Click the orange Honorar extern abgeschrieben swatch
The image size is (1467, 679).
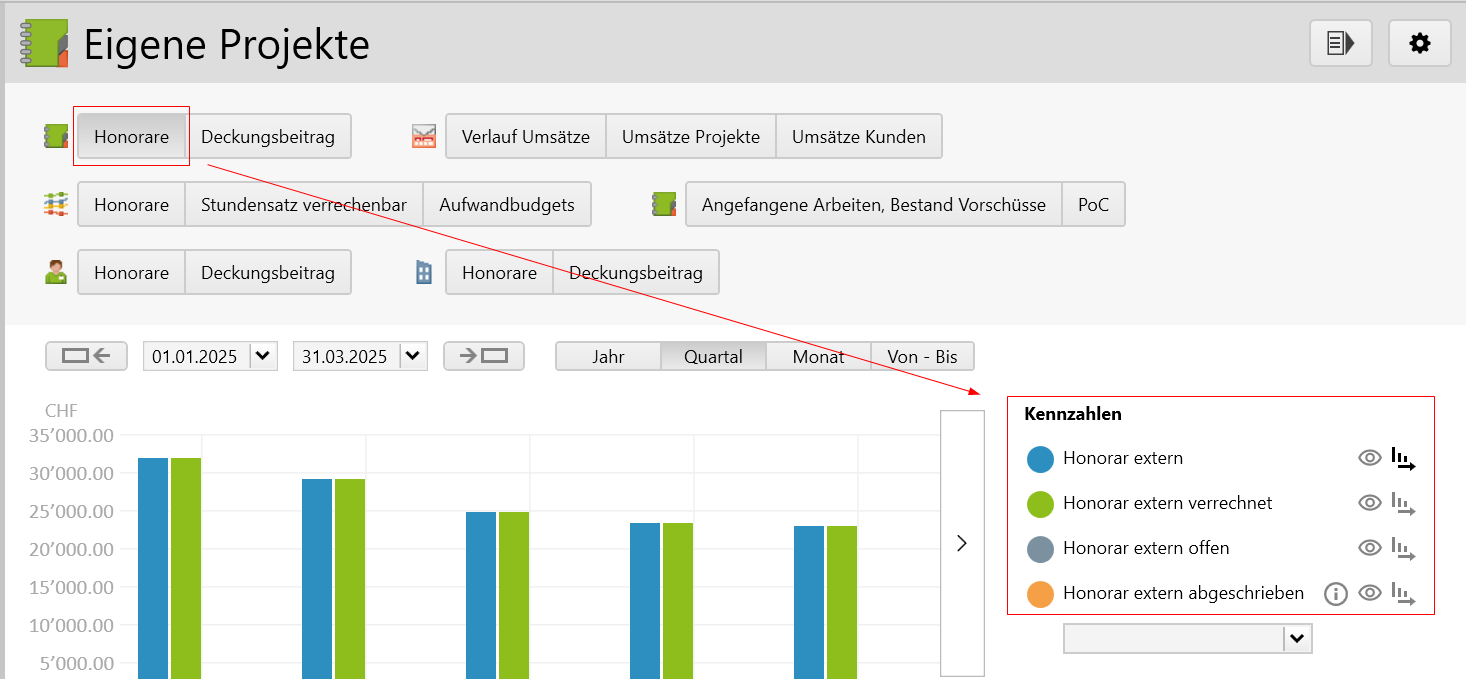coord(1041,594)
